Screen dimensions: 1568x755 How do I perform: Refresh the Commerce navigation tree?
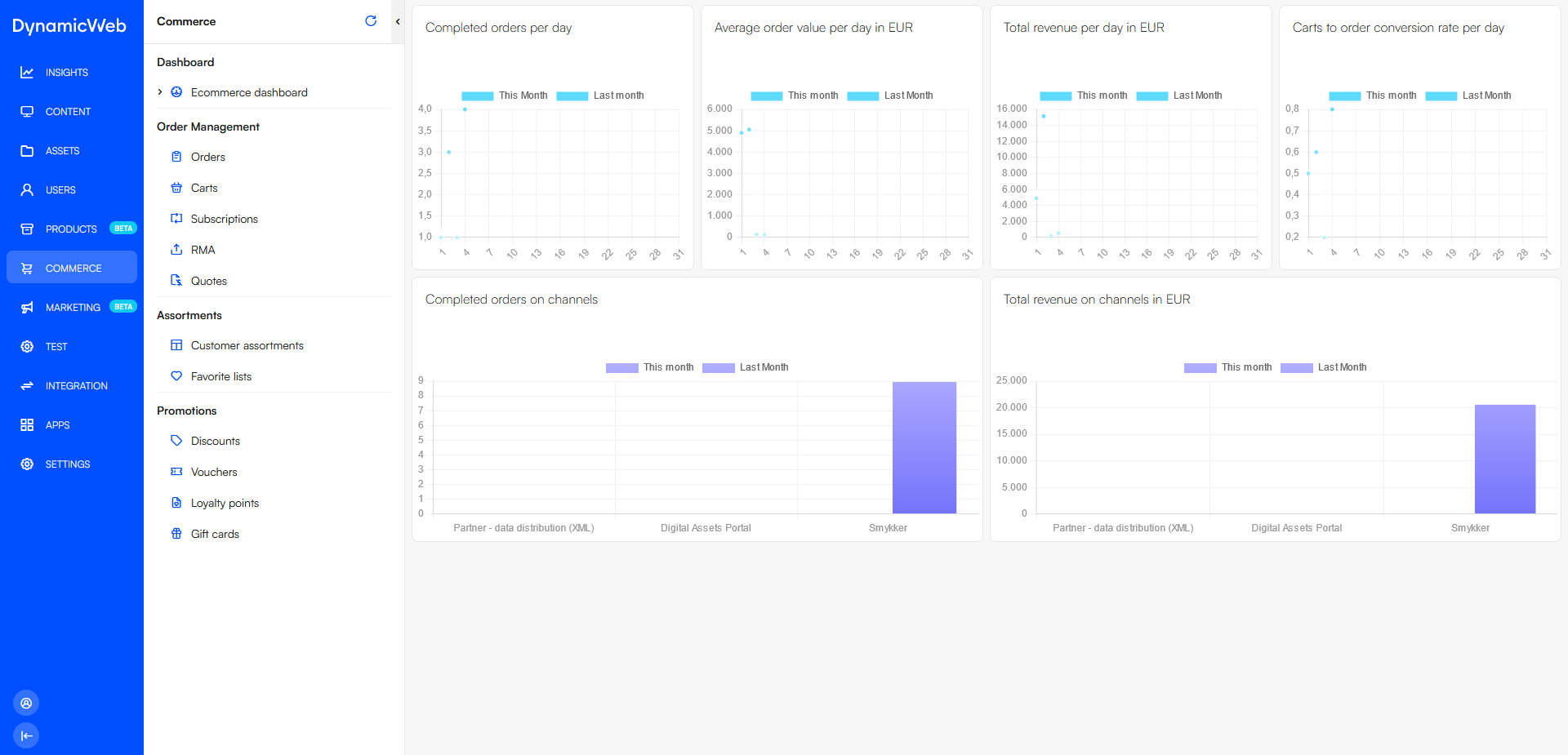click(371, 21)
